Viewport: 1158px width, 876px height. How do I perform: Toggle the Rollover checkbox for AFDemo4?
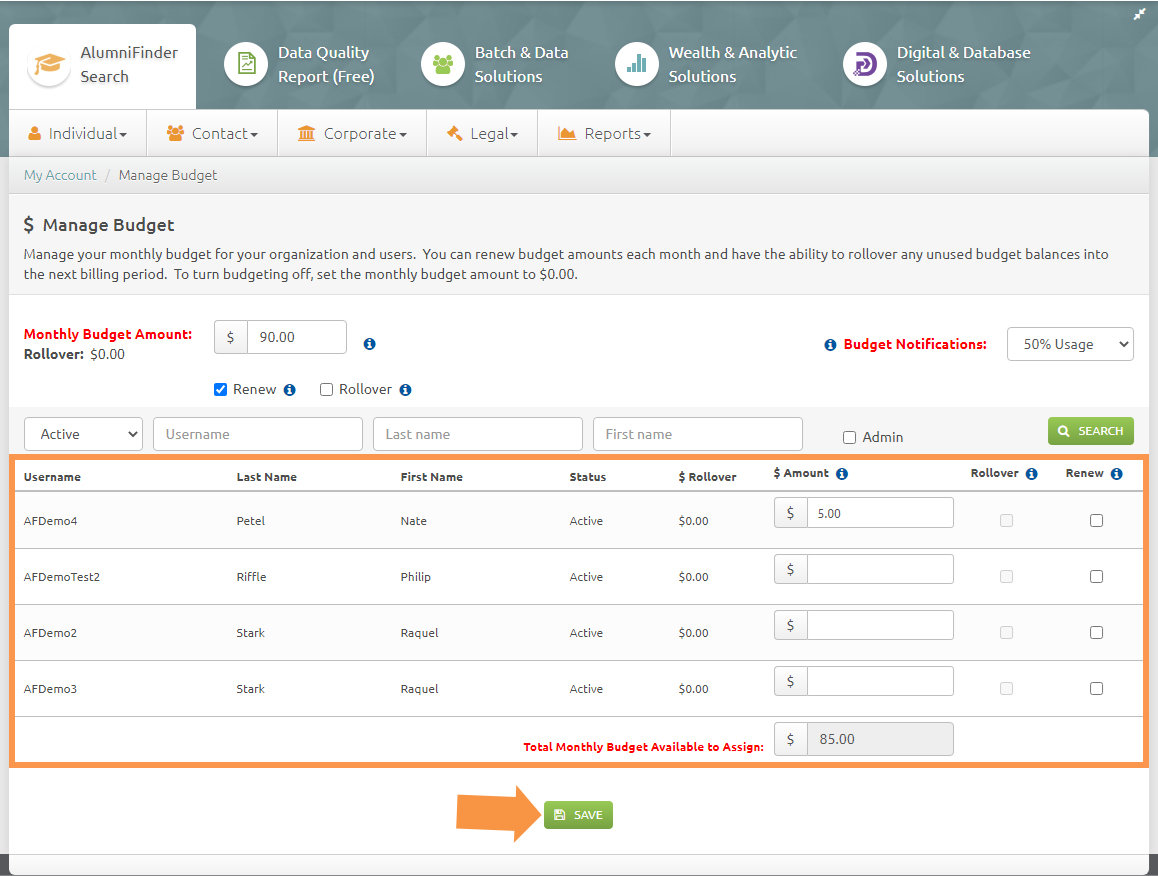coord(1007,521)
